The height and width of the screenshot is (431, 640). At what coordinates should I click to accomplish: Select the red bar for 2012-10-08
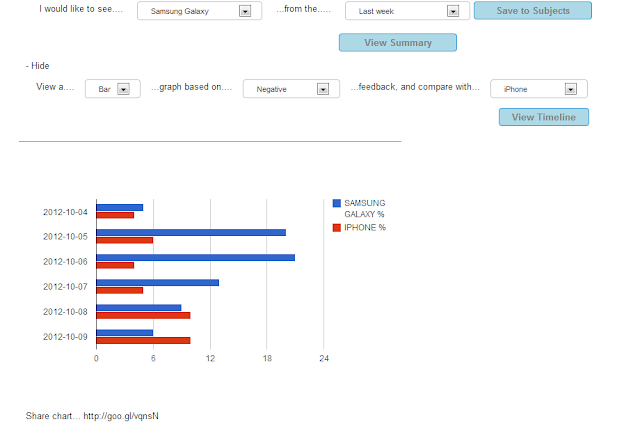(x=143, y=315)
